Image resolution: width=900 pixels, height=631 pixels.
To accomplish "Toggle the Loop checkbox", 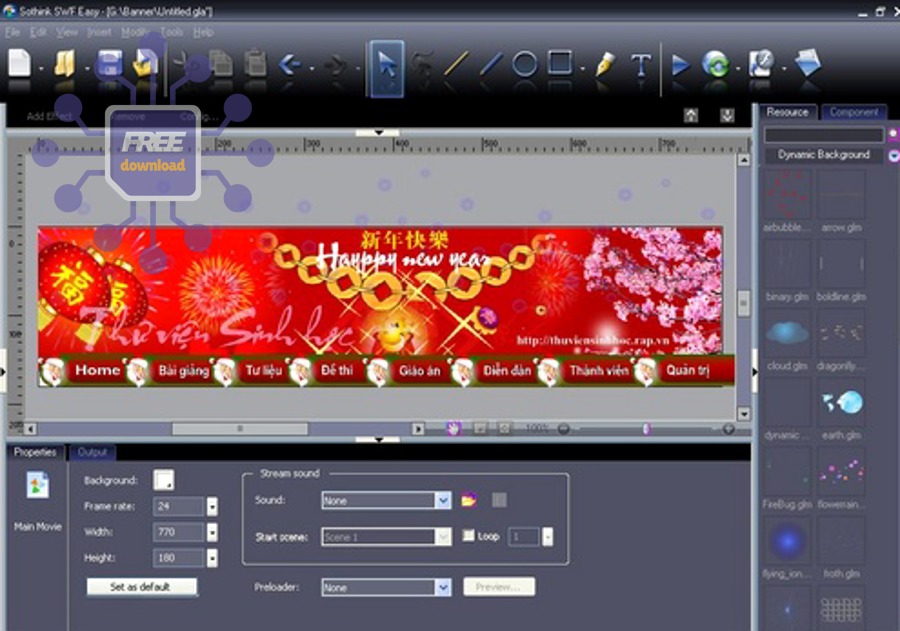I will pos(468,536).
